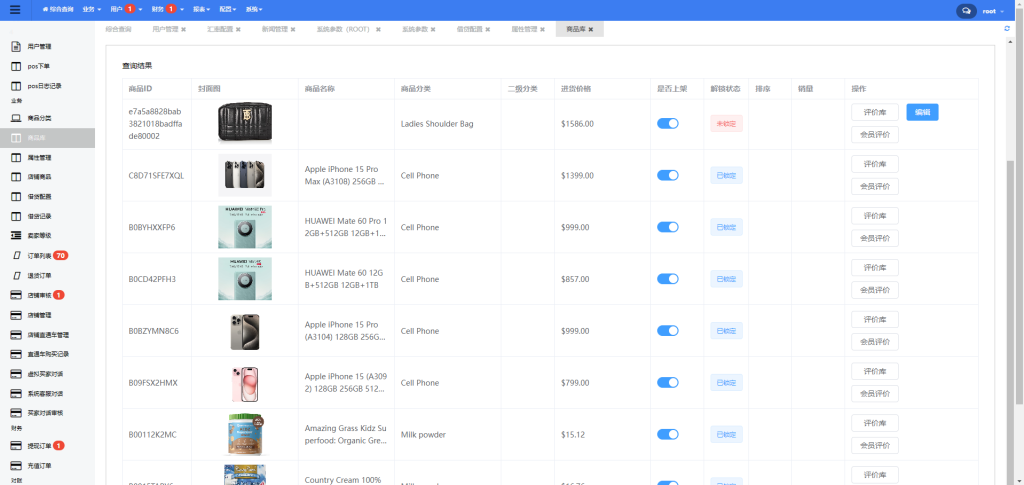
Task: Click 会员评价 for iPhone 15 Pro Max
Action: [x=874, y=186]
